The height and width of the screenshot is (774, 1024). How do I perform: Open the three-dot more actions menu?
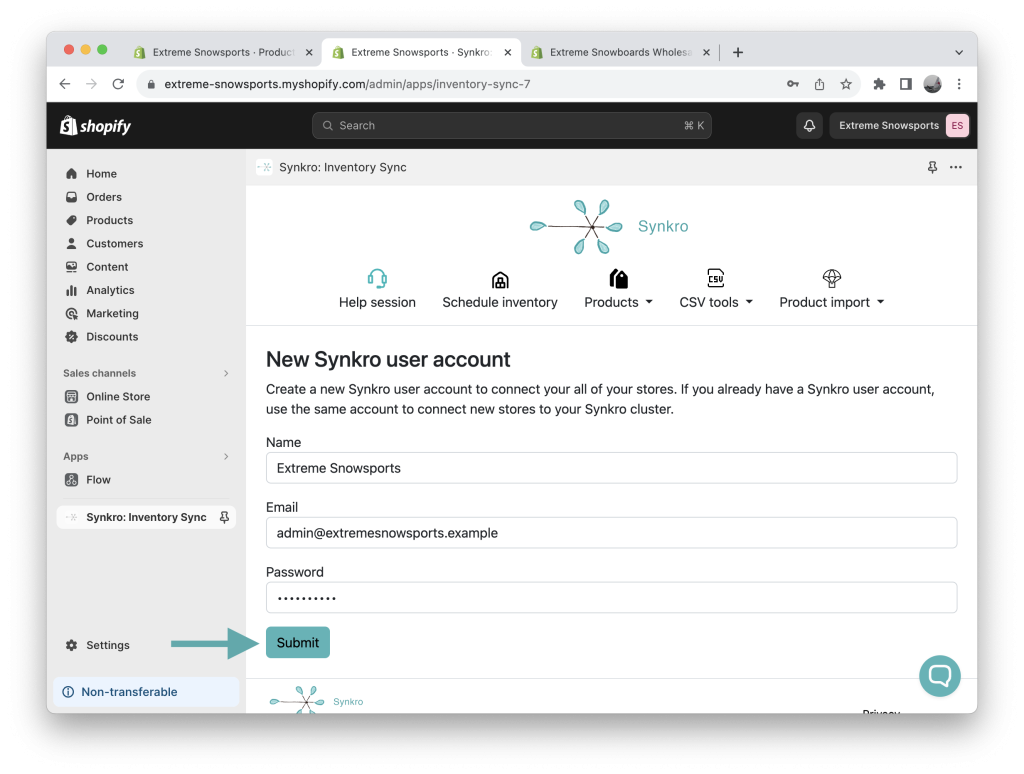tap(955, 167)
